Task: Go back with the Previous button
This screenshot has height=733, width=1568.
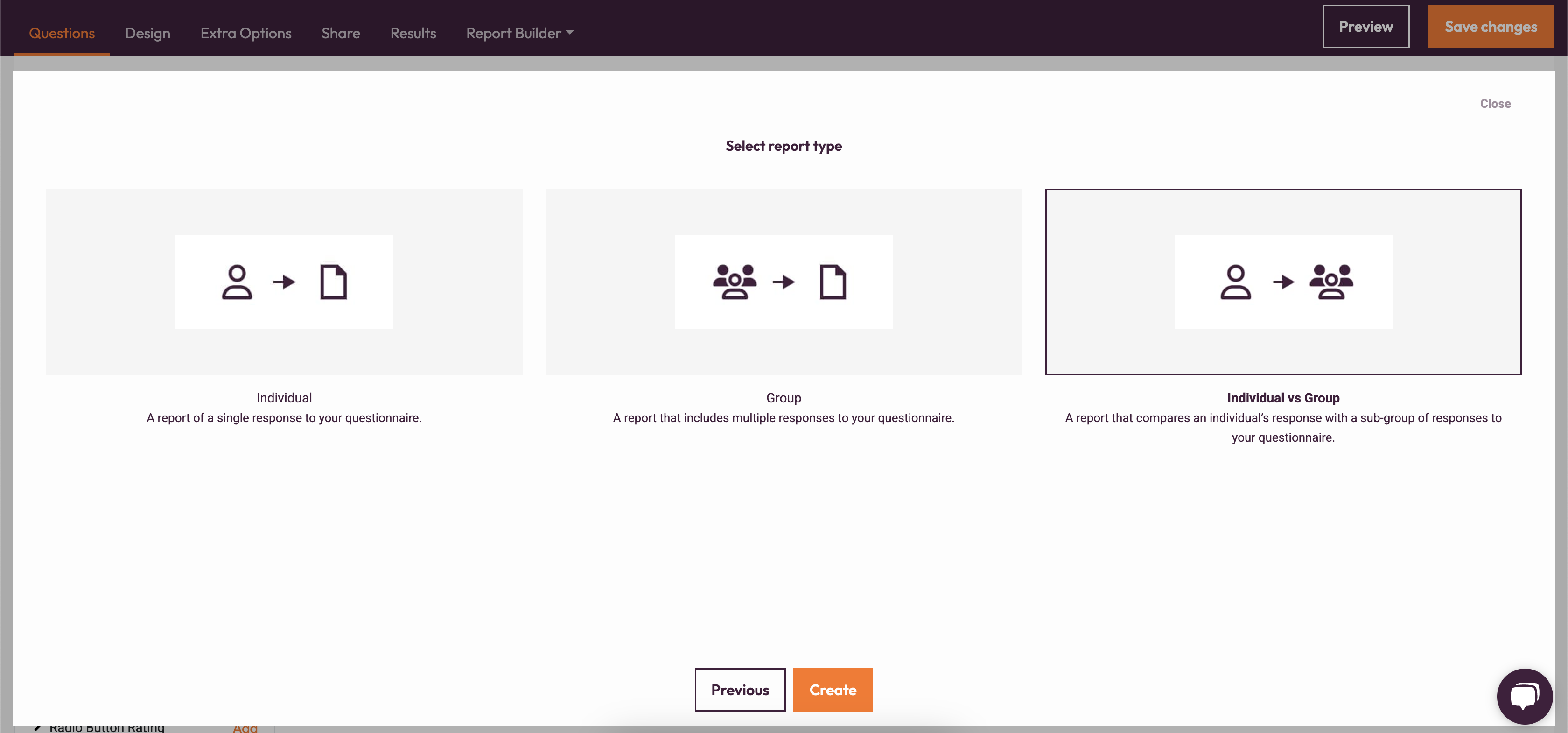Action: pos(740,690)
